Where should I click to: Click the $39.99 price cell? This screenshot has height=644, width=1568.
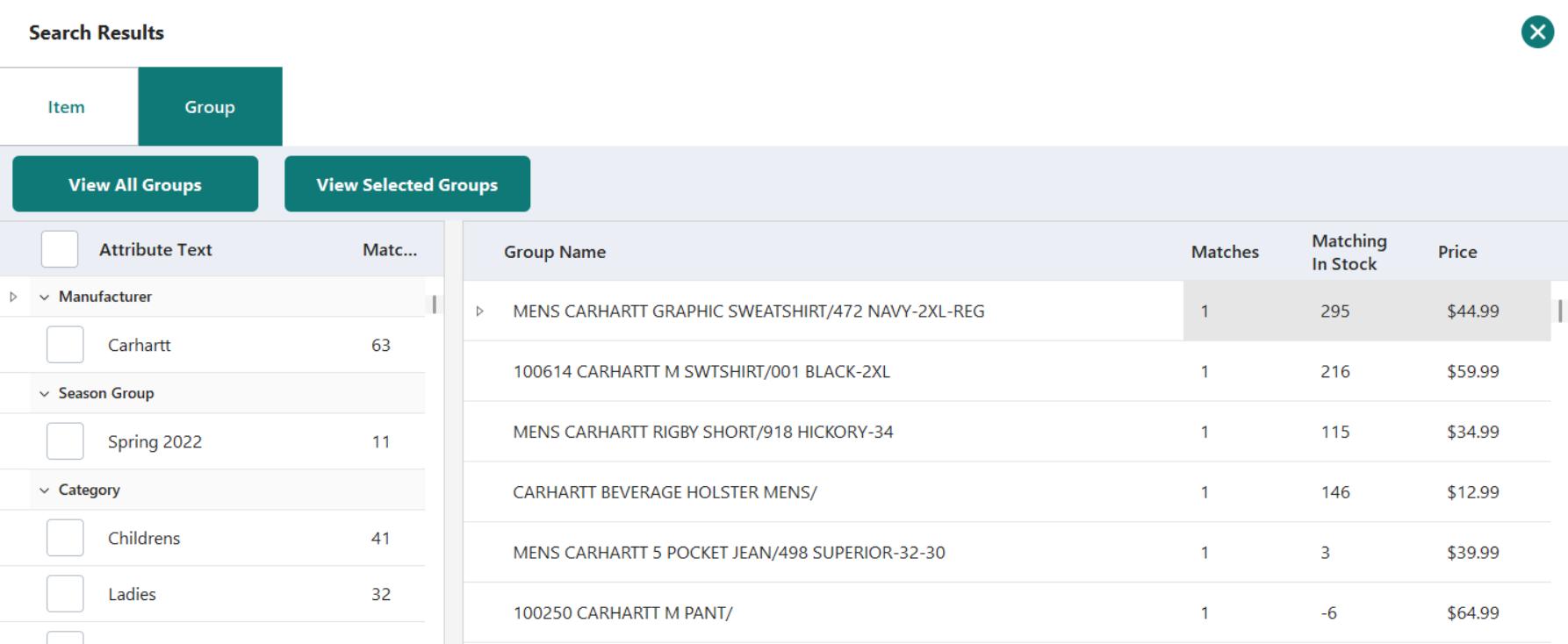pos(1473,553)
